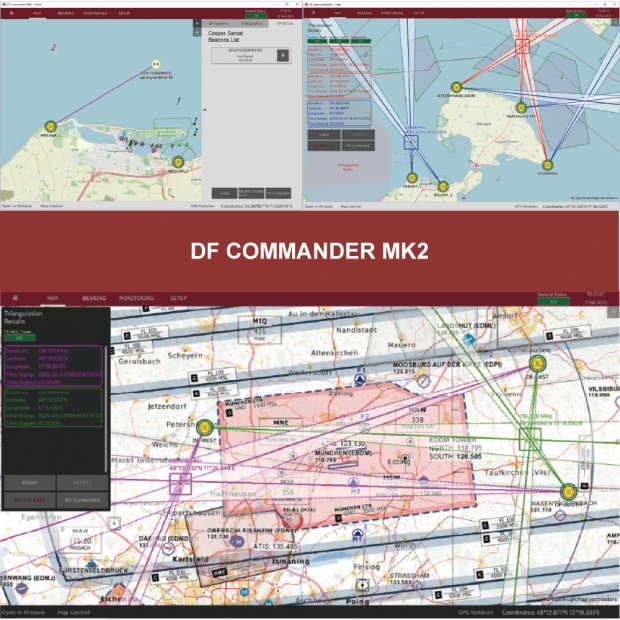This screenshot has width=620, height=620.
Task: Expand Map Control in the bottom status bar
Action: [x=73, y=612]
